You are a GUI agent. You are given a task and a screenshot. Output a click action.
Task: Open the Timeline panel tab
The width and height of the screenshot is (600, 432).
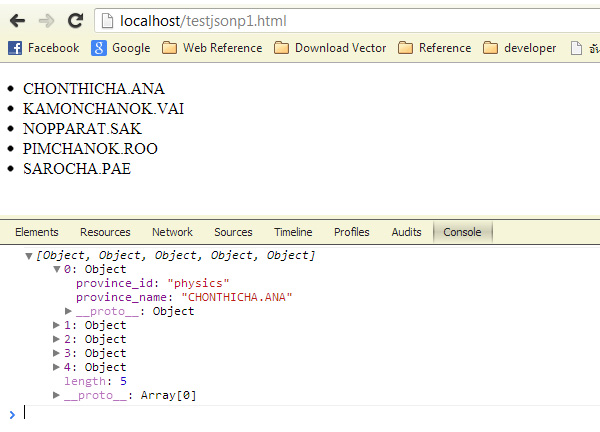[x=293, y=232]
